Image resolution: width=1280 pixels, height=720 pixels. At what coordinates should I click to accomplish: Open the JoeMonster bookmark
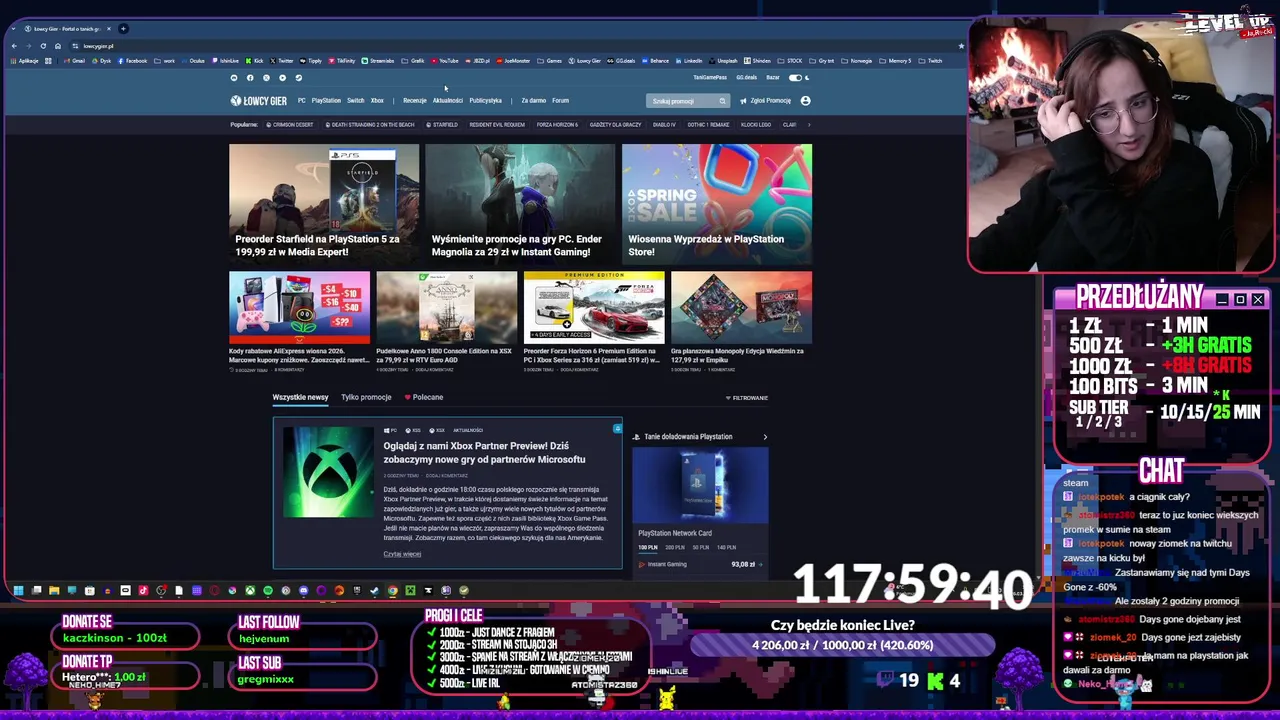[x=513, y=61]
